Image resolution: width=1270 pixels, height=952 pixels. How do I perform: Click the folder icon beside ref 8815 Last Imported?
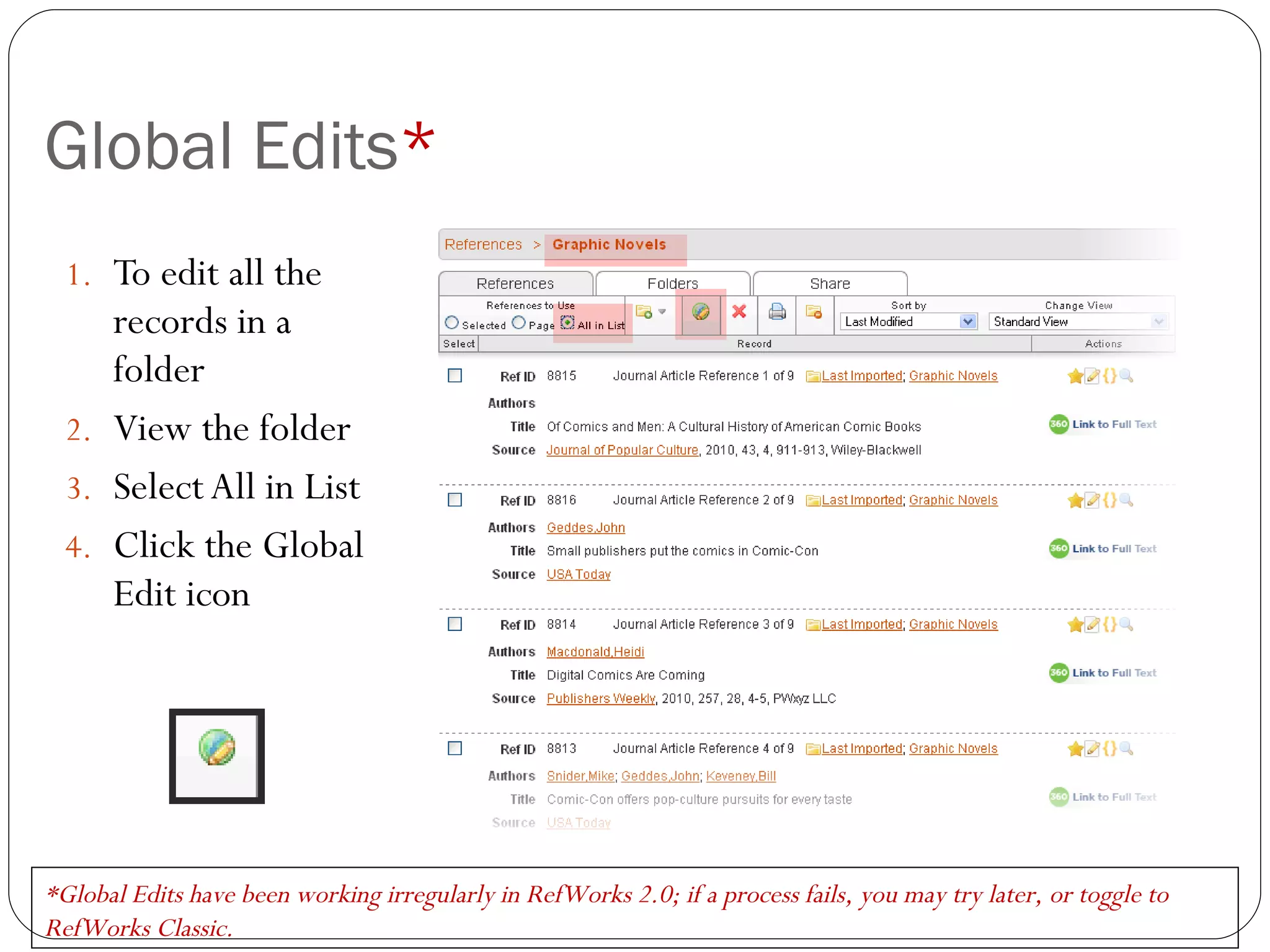pos(813,376)
